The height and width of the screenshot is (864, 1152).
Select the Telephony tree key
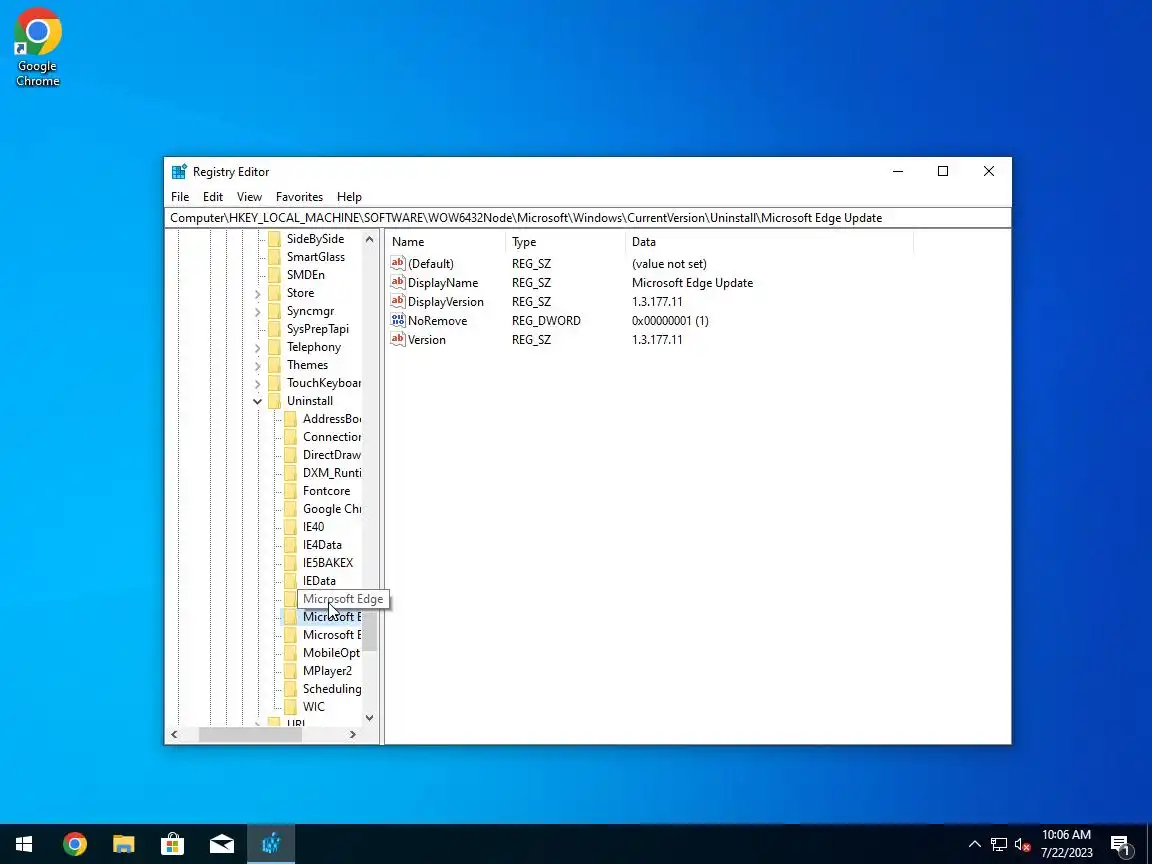(314, 348)
